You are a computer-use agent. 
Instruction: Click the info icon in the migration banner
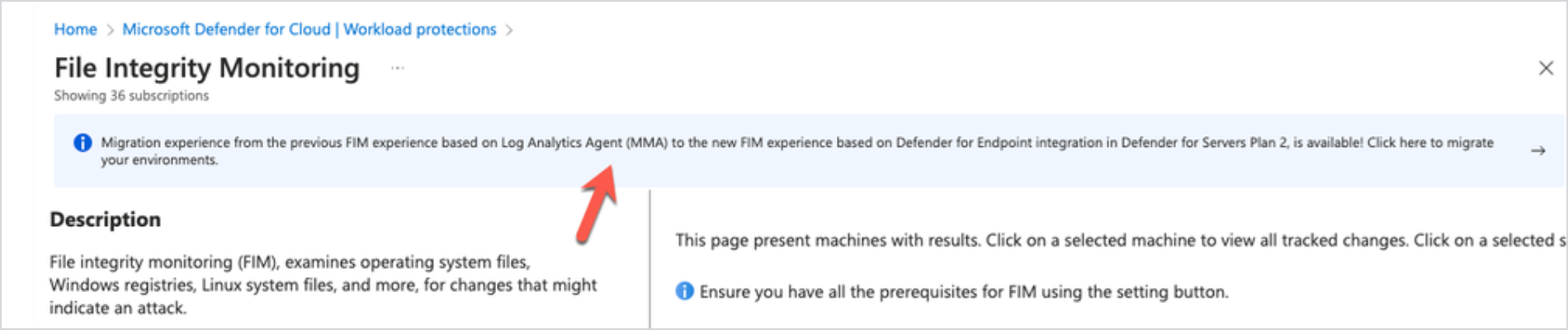[x=83, y=143]
